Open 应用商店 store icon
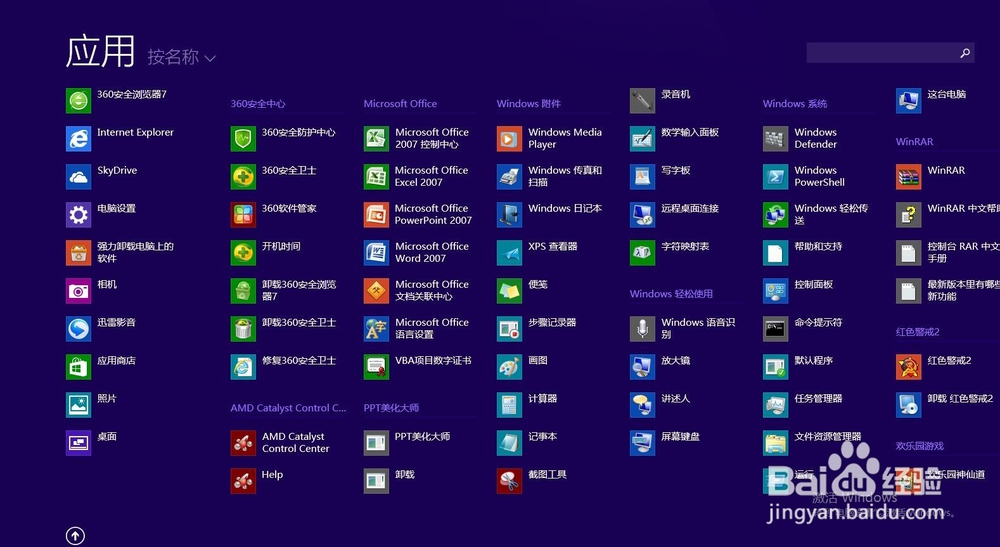 click(78, 367)
